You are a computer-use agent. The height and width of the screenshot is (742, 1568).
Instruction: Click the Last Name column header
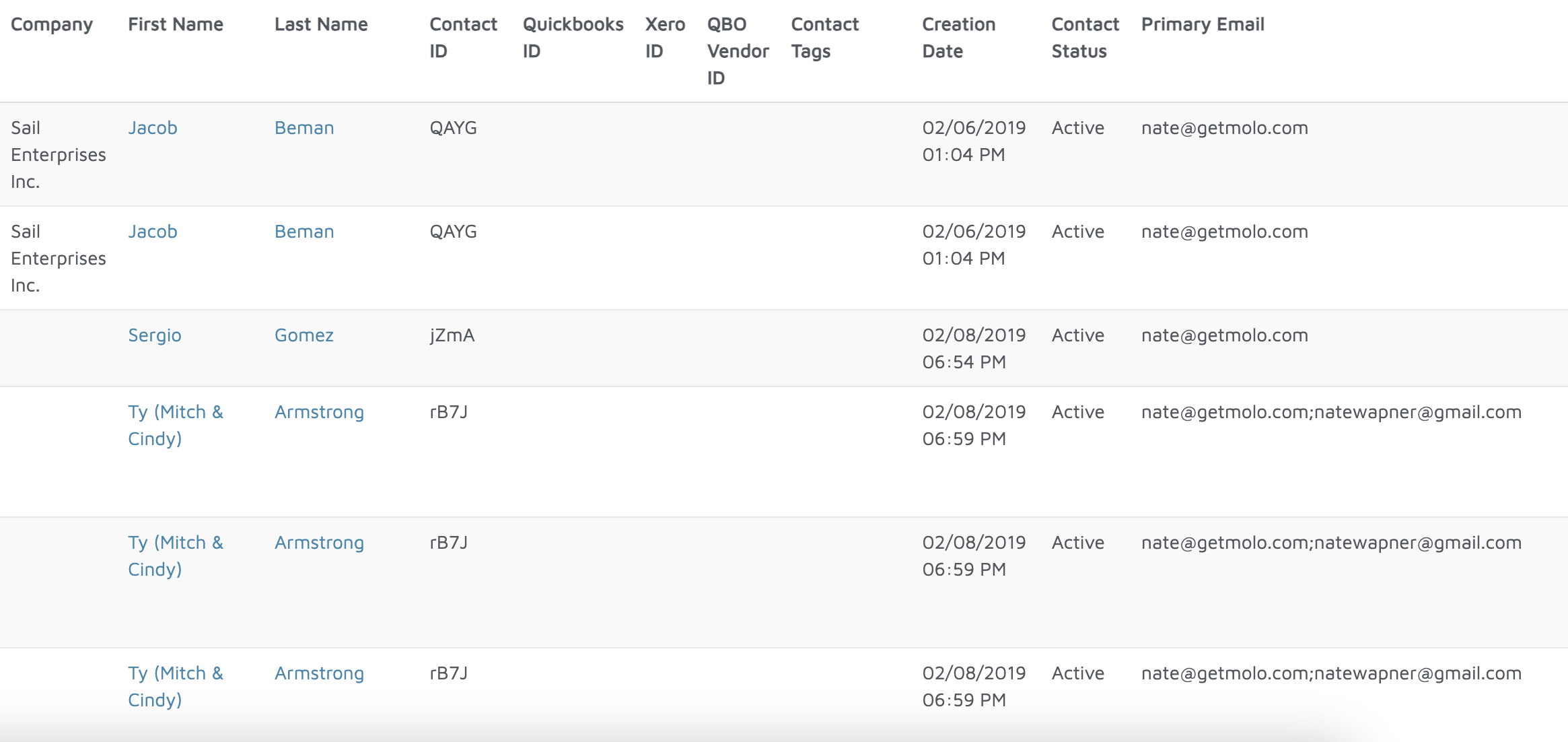(321, 25)
